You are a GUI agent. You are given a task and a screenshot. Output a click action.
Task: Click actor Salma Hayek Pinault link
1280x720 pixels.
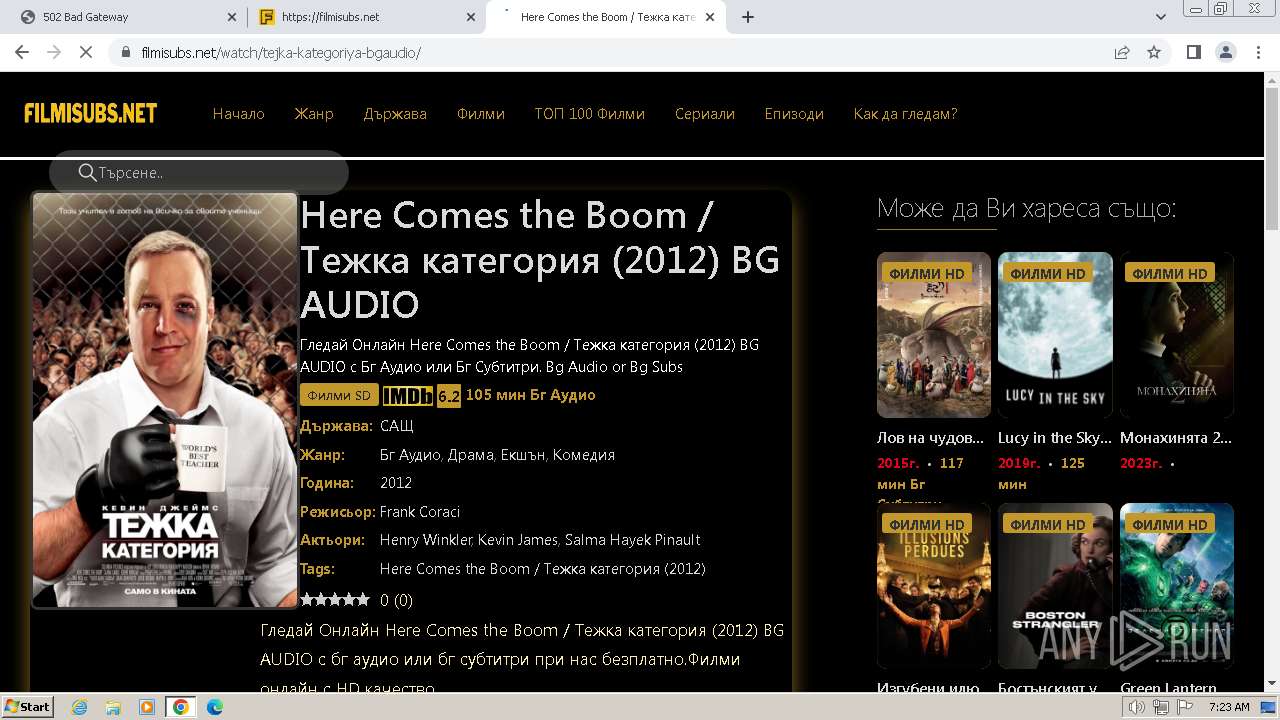click(632, 540)
